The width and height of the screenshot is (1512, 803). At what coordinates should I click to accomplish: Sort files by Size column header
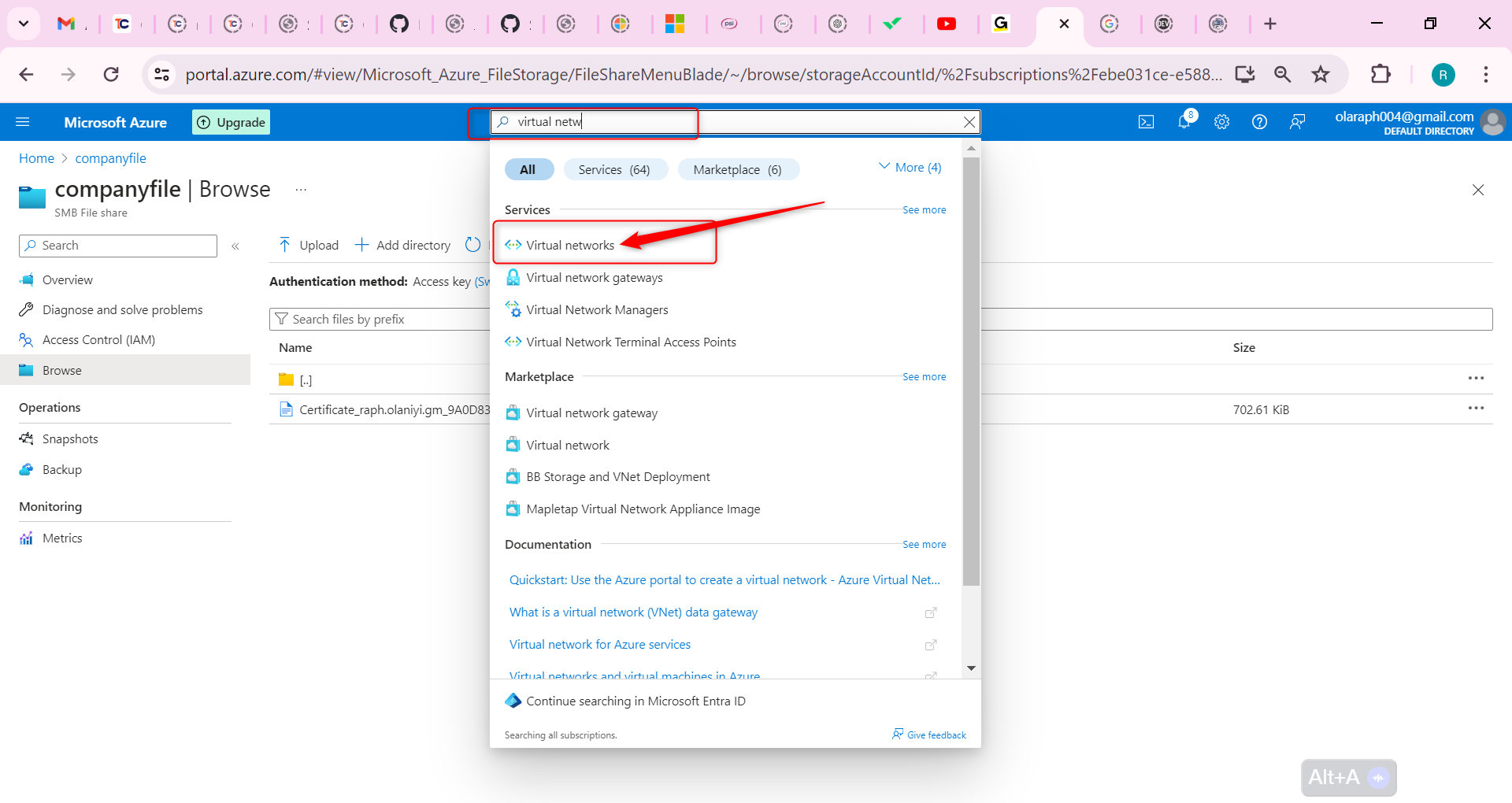(1244, 347)
